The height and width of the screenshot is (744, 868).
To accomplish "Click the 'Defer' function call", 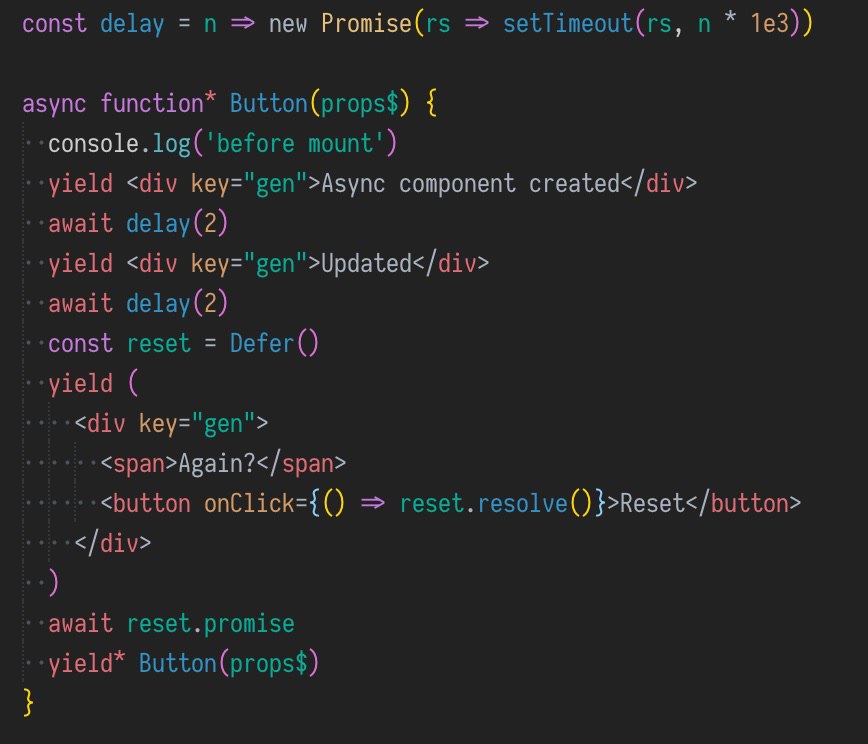I will (262, 343).
